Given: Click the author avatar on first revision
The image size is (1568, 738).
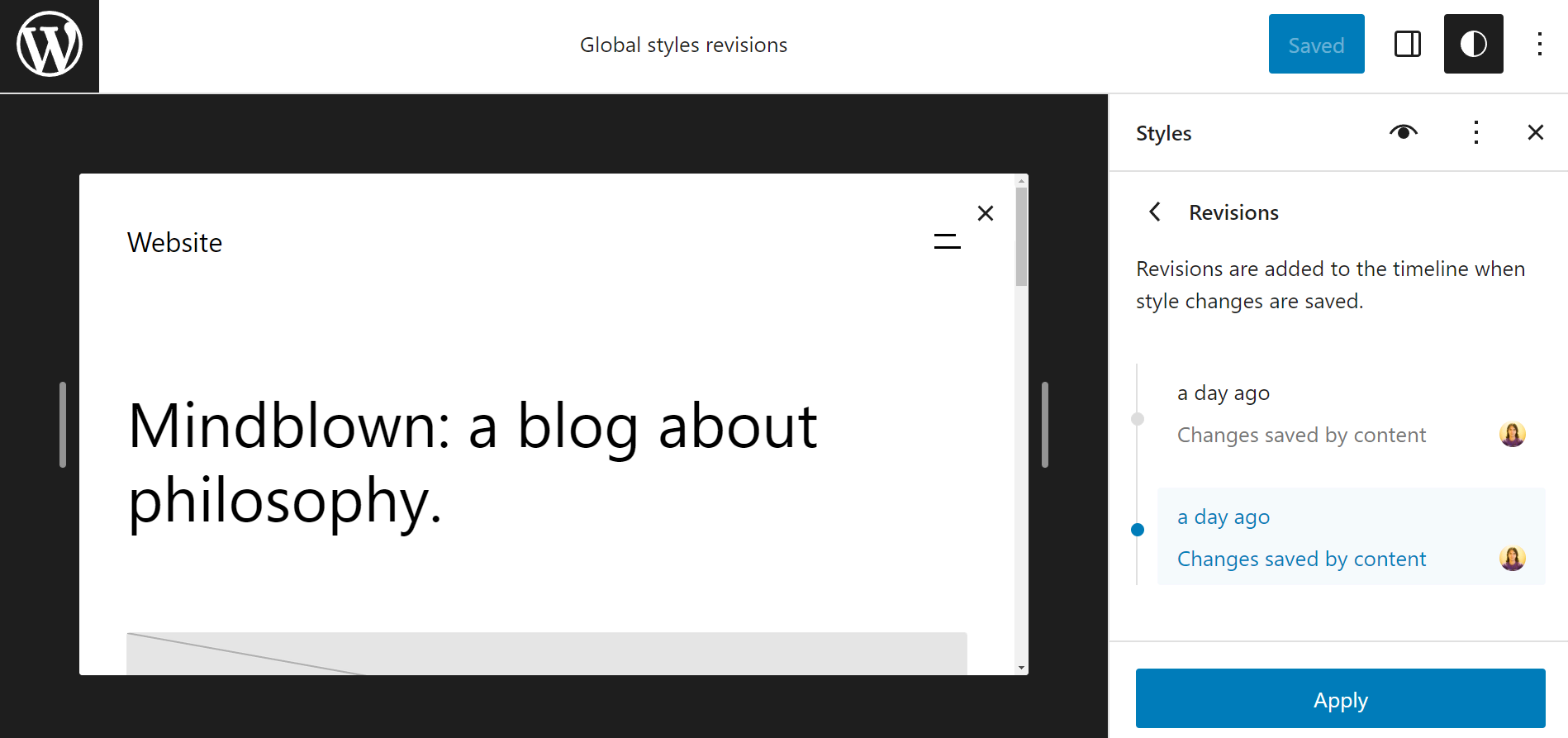Looking at the screenshot, I should [1512, 435].
